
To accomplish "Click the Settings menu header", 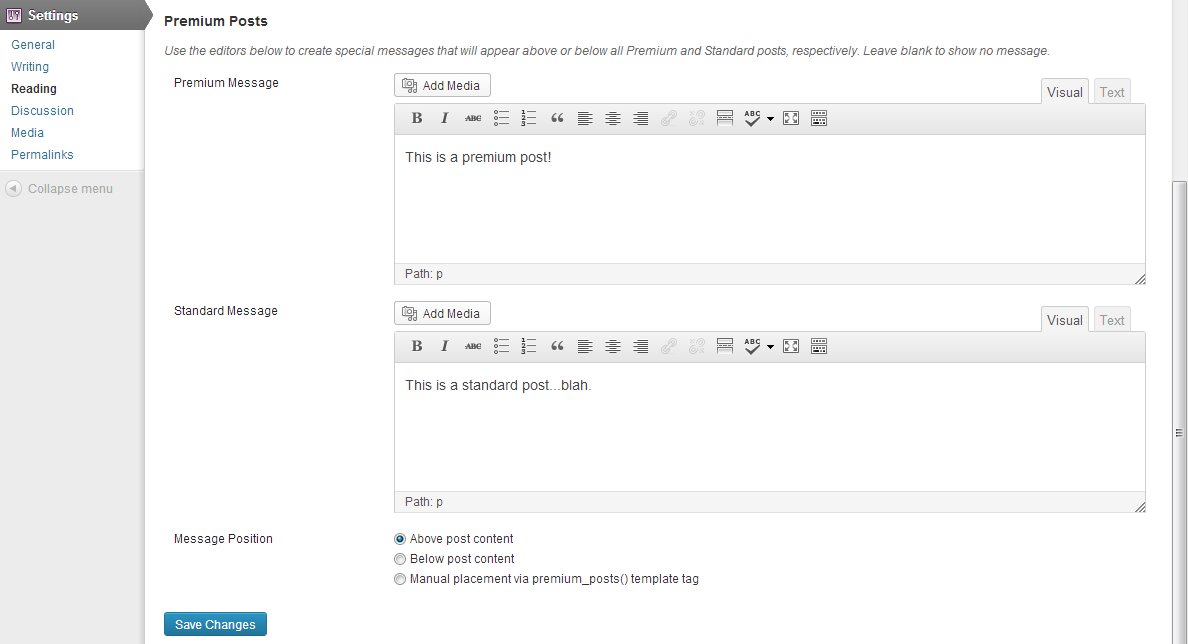I will (x=72, y=15).
